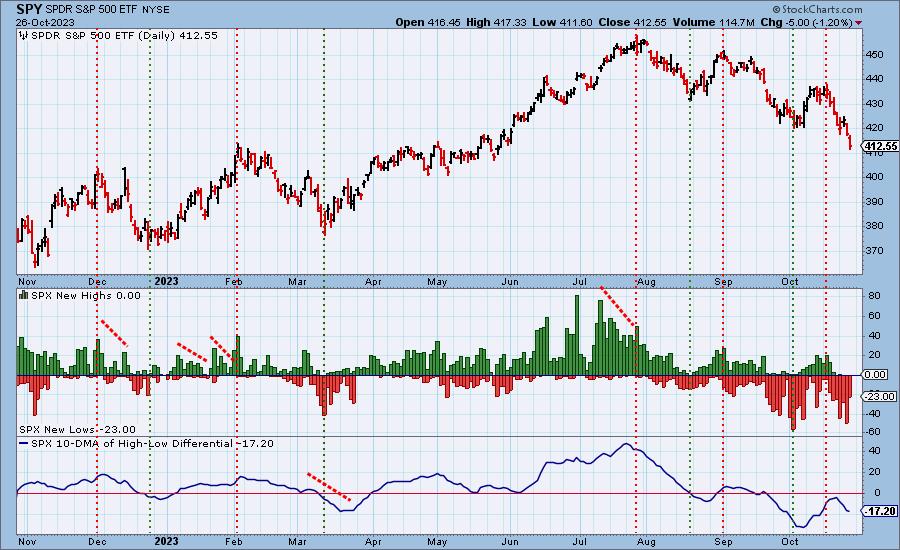The width and height of the screenshot is (900, 550).
Task: Click the SPDR S&P 500 ETF name in the header
Action: tap(92, 10)
